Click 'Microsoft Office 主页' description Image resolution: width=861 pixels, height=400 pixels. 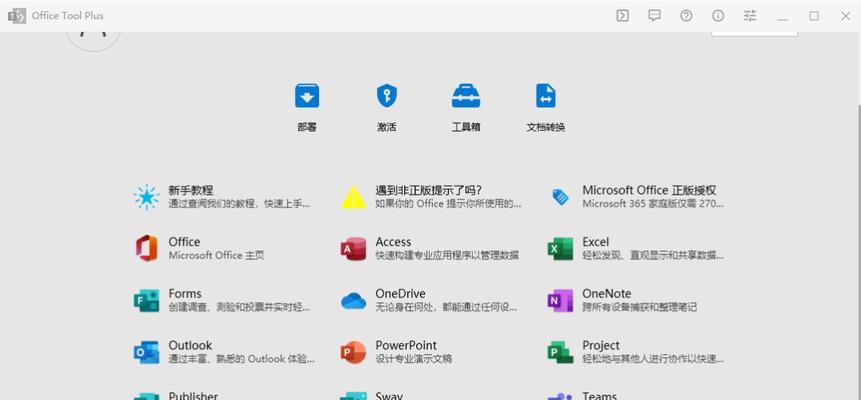coord(216,255)
